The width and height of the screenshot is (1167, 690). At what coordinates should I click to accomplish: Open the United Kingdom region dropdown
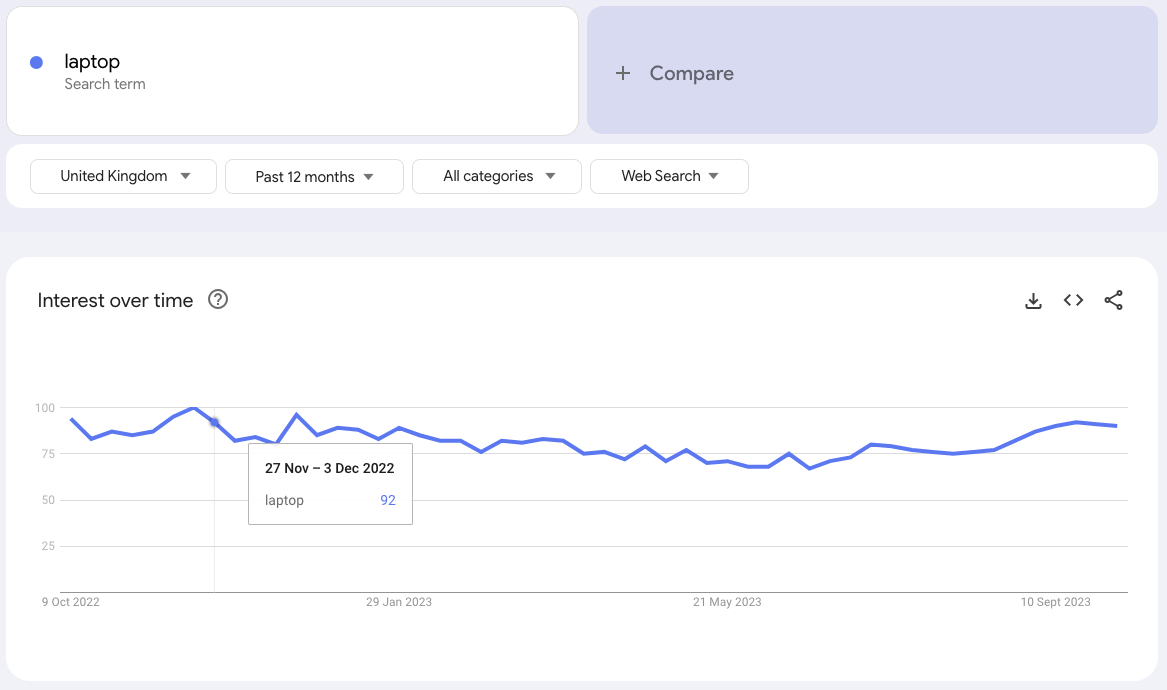pos(124,176)
